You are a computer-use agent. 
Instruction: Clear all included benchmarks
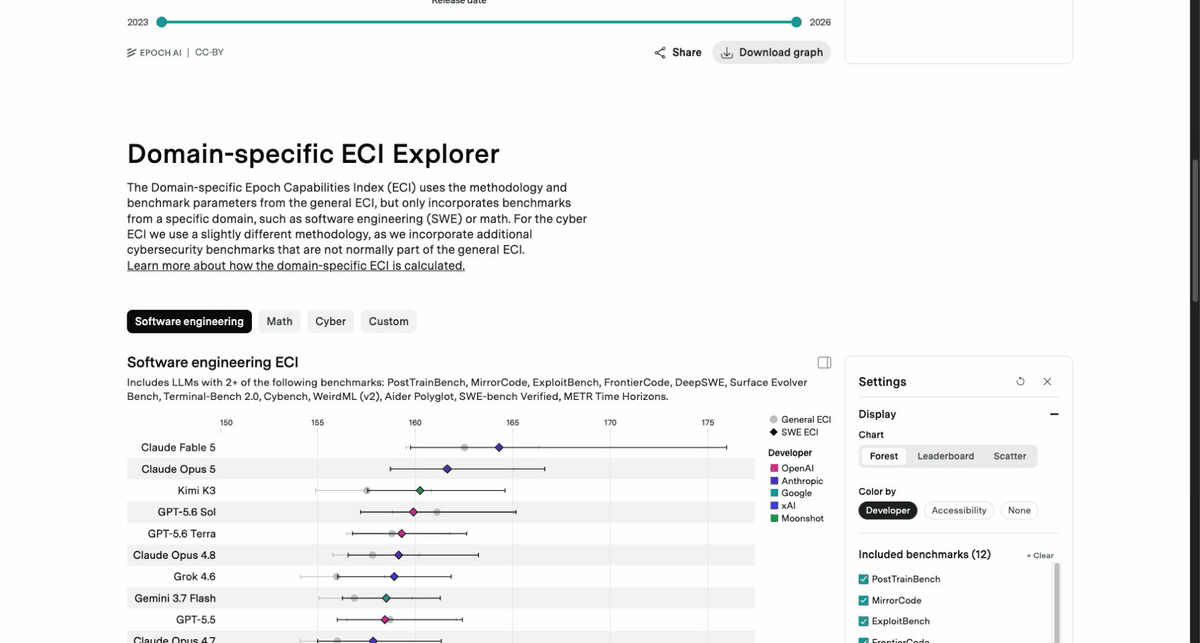[x=1040, y=555]
